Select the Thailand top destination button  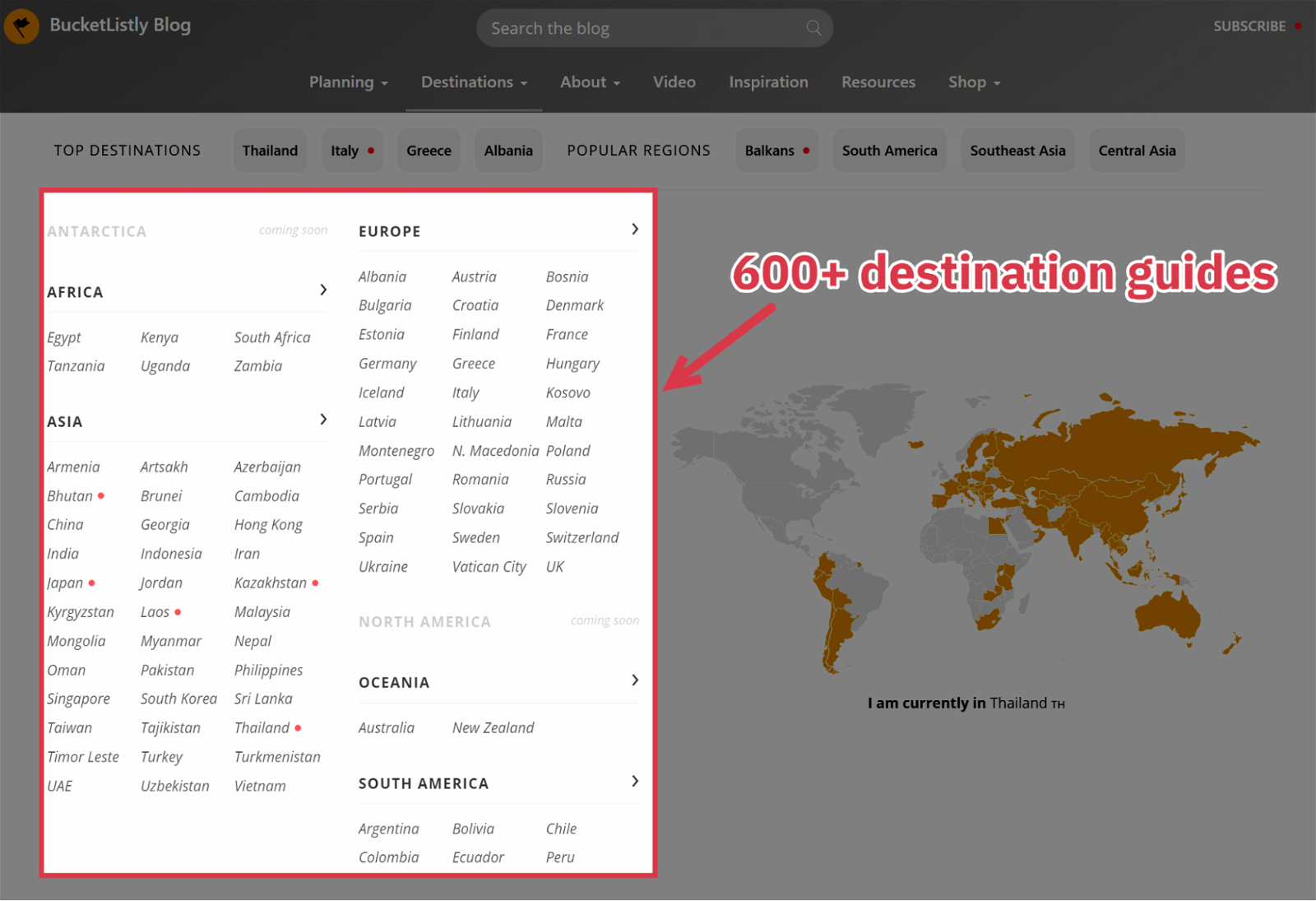(x=270, y=151)
